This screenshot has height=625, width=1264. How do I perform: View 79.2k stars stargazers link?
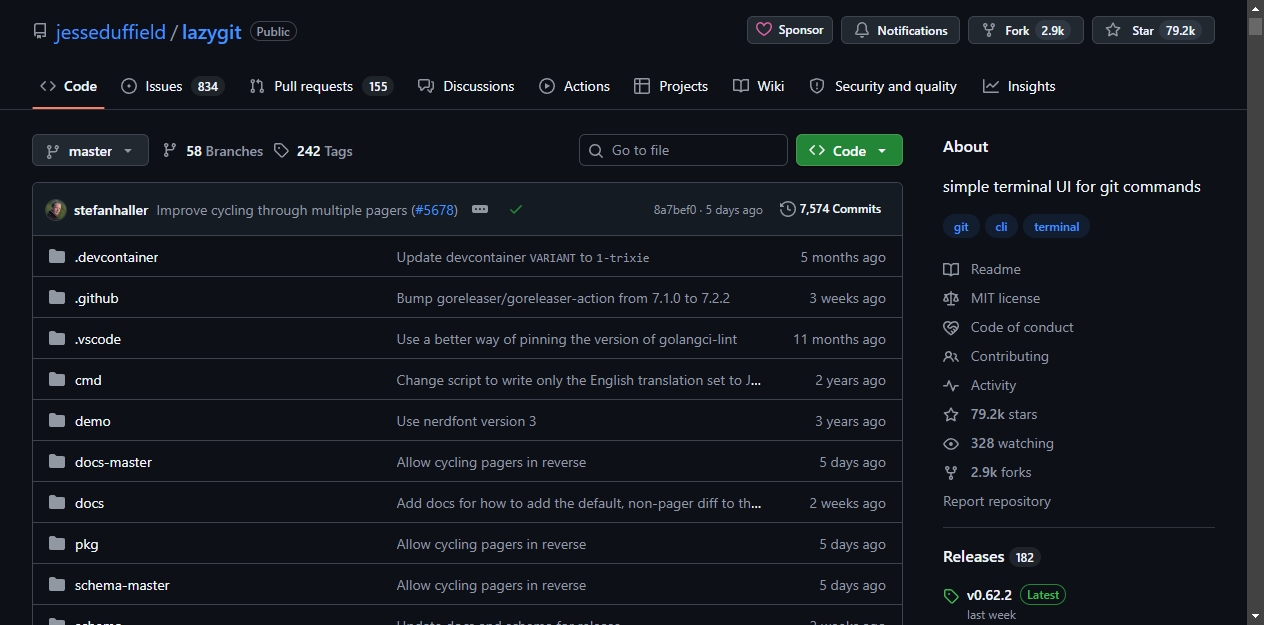pyautogui.click(x=990, y=414)
